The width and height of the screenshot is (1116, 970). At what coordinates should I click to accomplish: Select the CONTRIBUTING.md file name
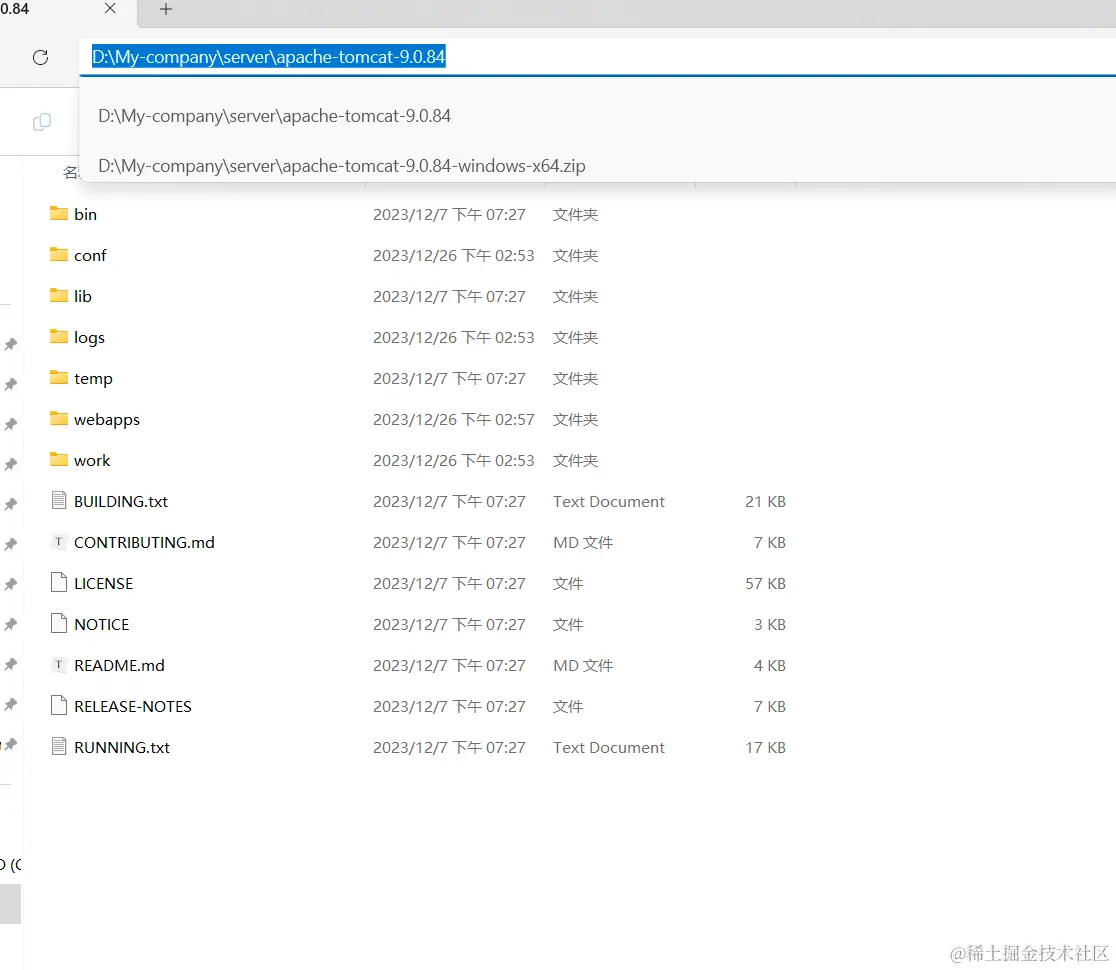point(144,542)
